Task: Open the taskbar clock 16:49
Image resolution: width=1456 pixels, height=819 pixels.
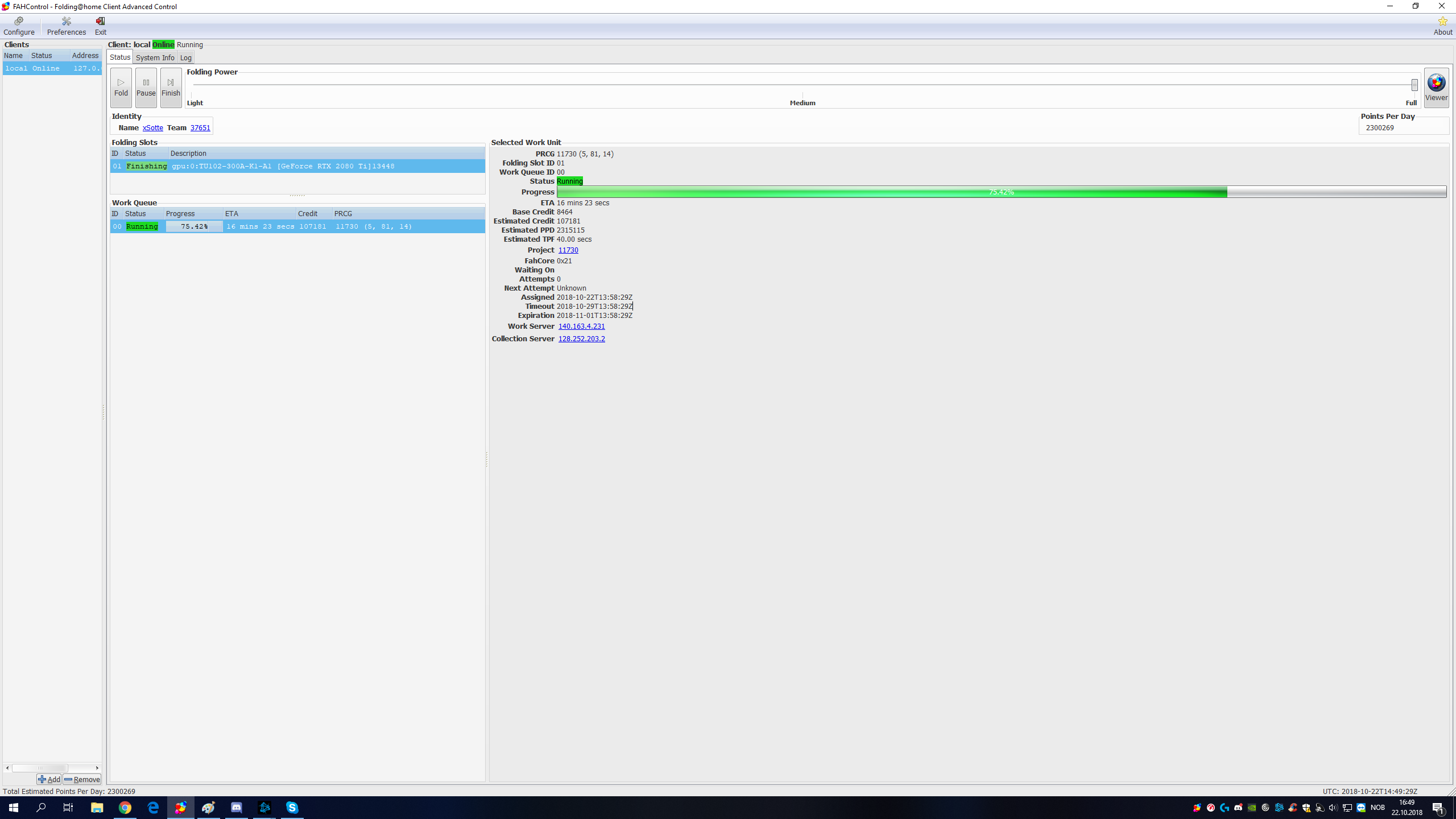Action: click(x=1407, y=808)
